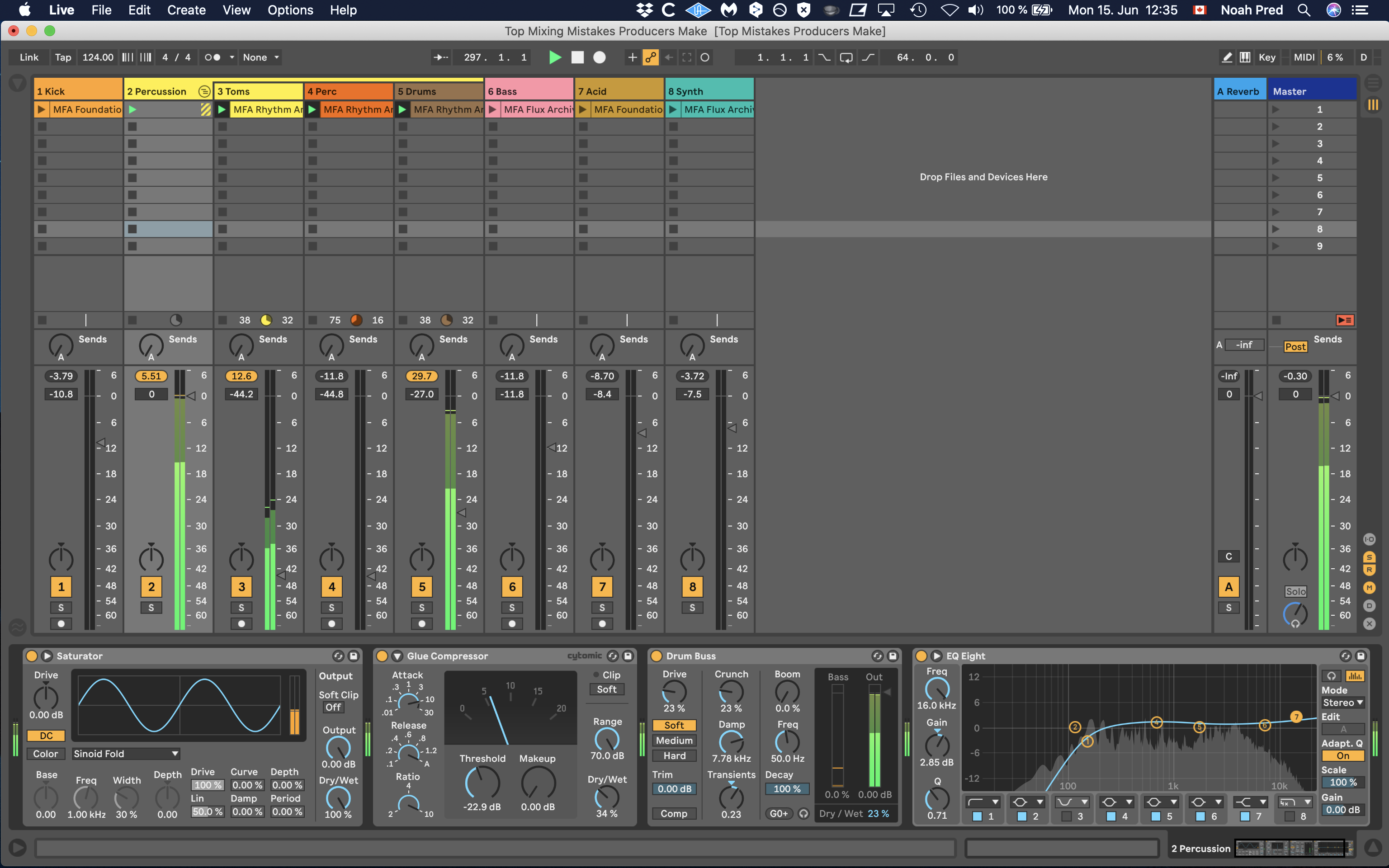This screenshot has height=868, width=1389.
Task: Click the Master track volume fader handle
Action: tap(1336, 396)
